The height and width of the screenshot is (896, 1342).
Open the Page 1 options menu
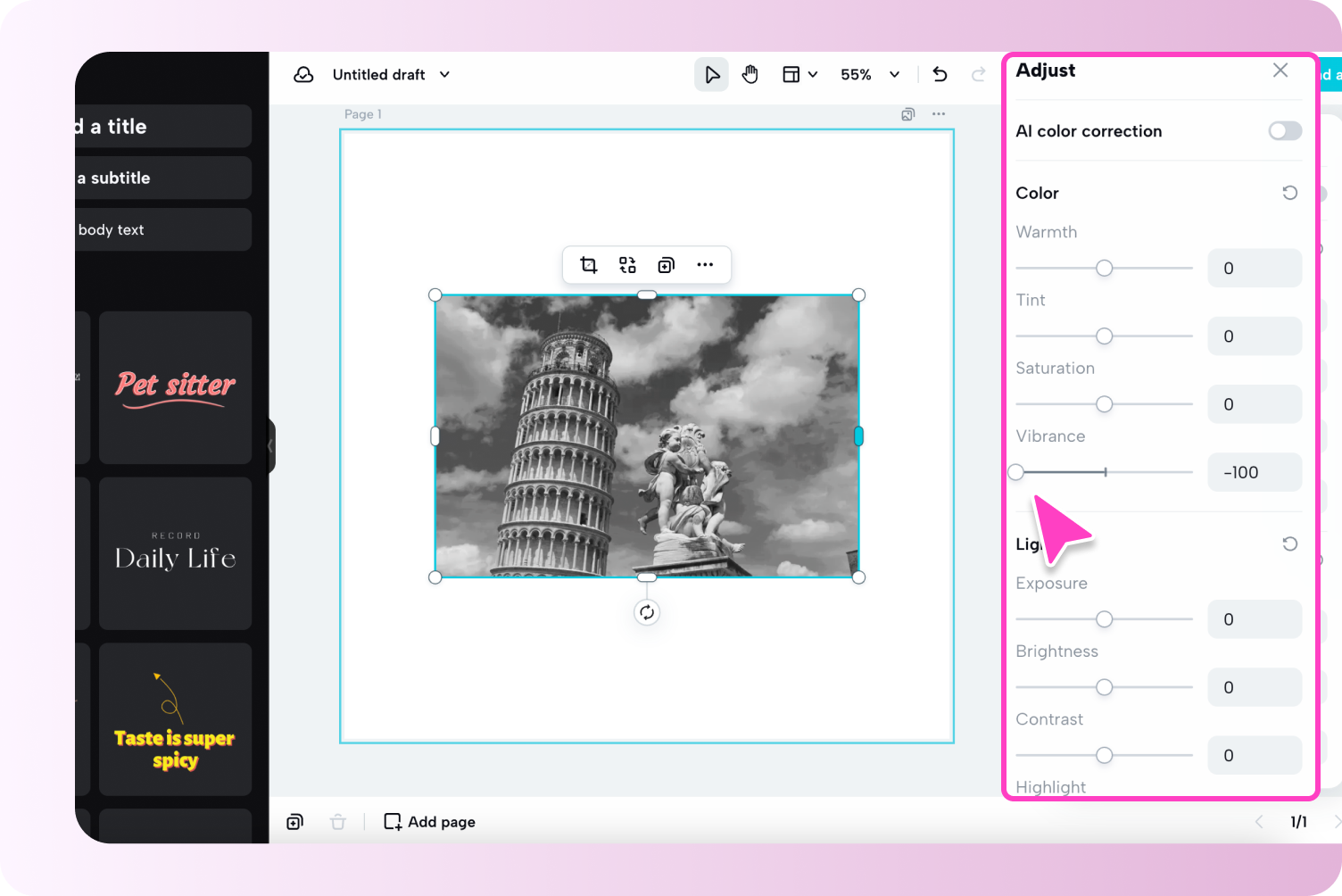click(x=939, y=113)
